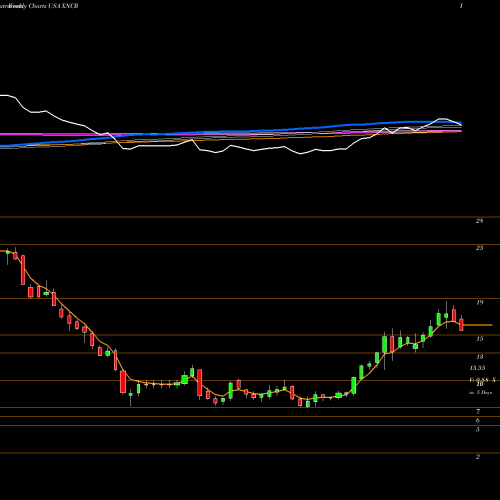This screenshot has height=500, width=500.
Task: Click the 6 price axis label
Action: coord(478,421)
